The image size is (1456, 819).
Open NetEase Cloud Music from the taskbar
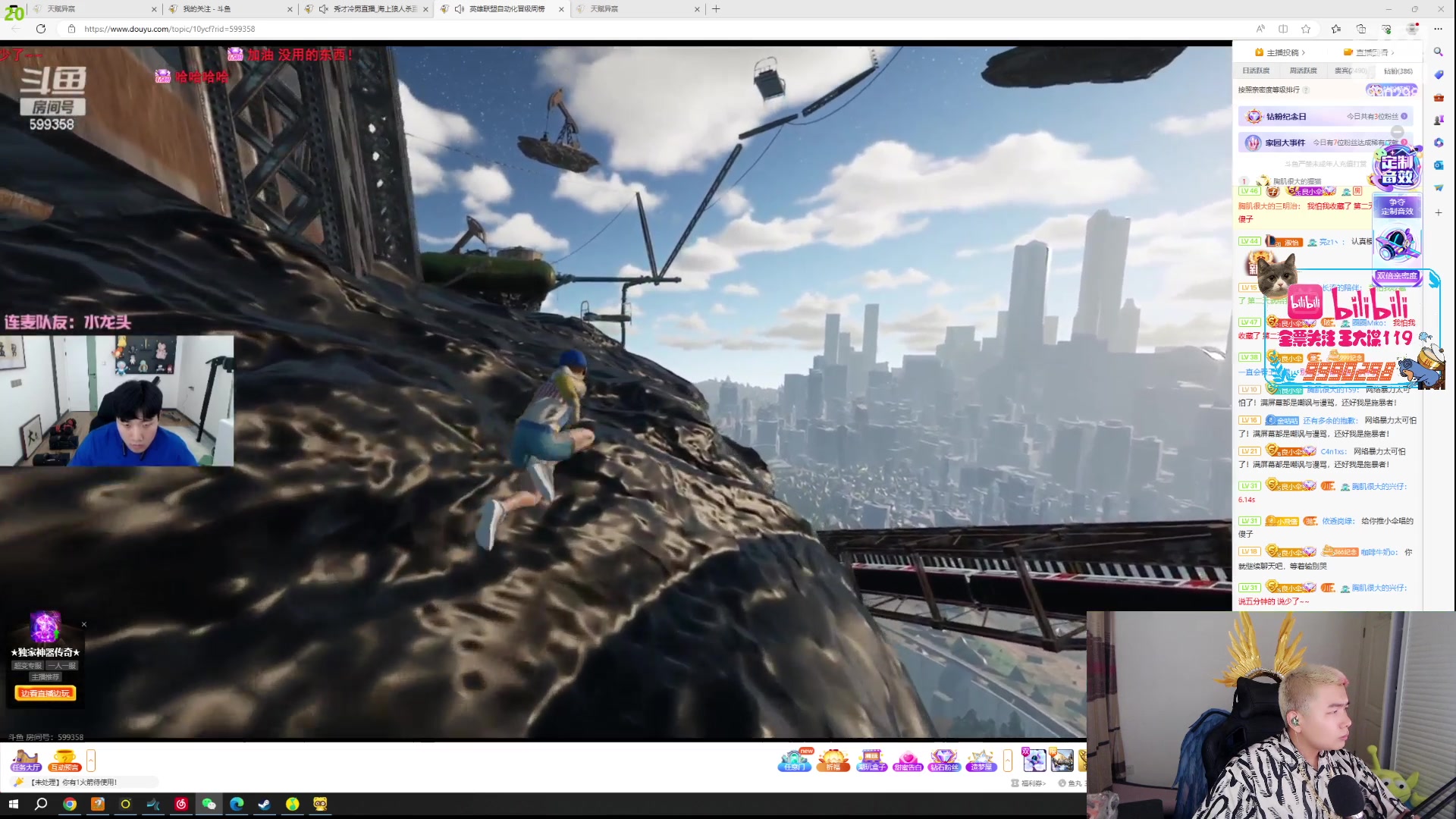point(181,804)
